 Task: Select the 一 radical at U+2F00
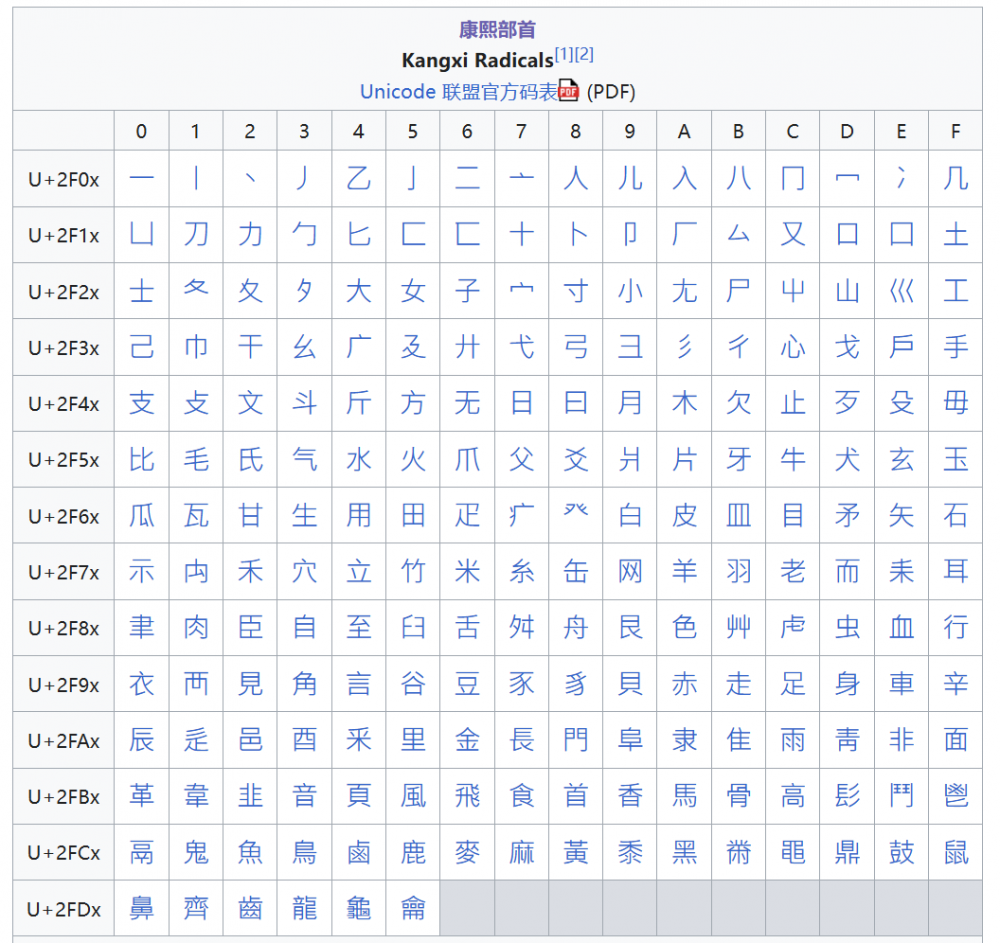click(141, 176)
